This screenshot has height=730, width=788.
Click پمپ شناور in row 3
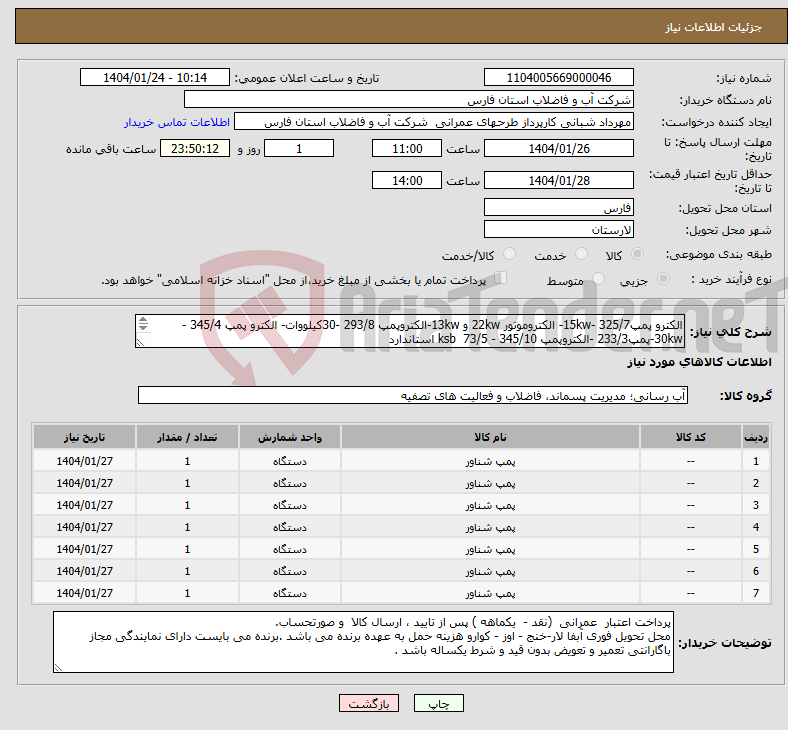click(490, 505)
